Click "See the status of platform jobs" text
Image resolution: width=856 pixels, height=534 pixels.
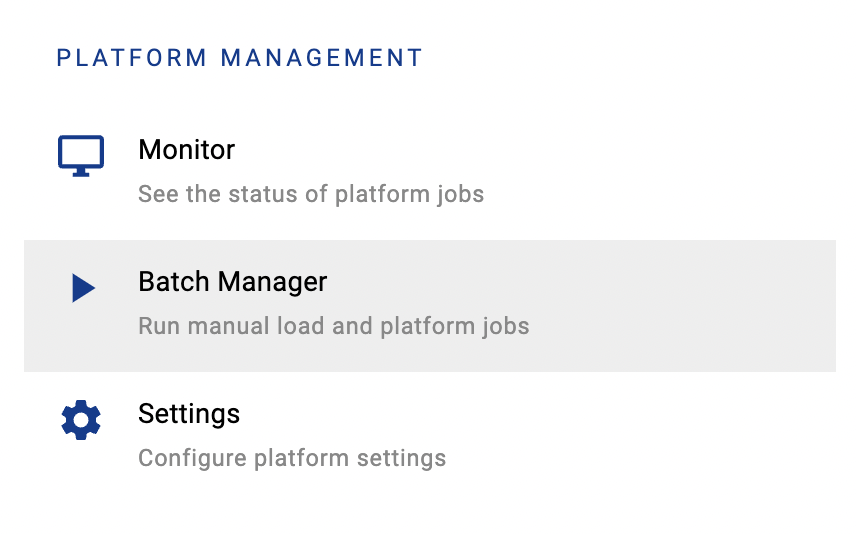pyautogui.click(x=310, y=194)
